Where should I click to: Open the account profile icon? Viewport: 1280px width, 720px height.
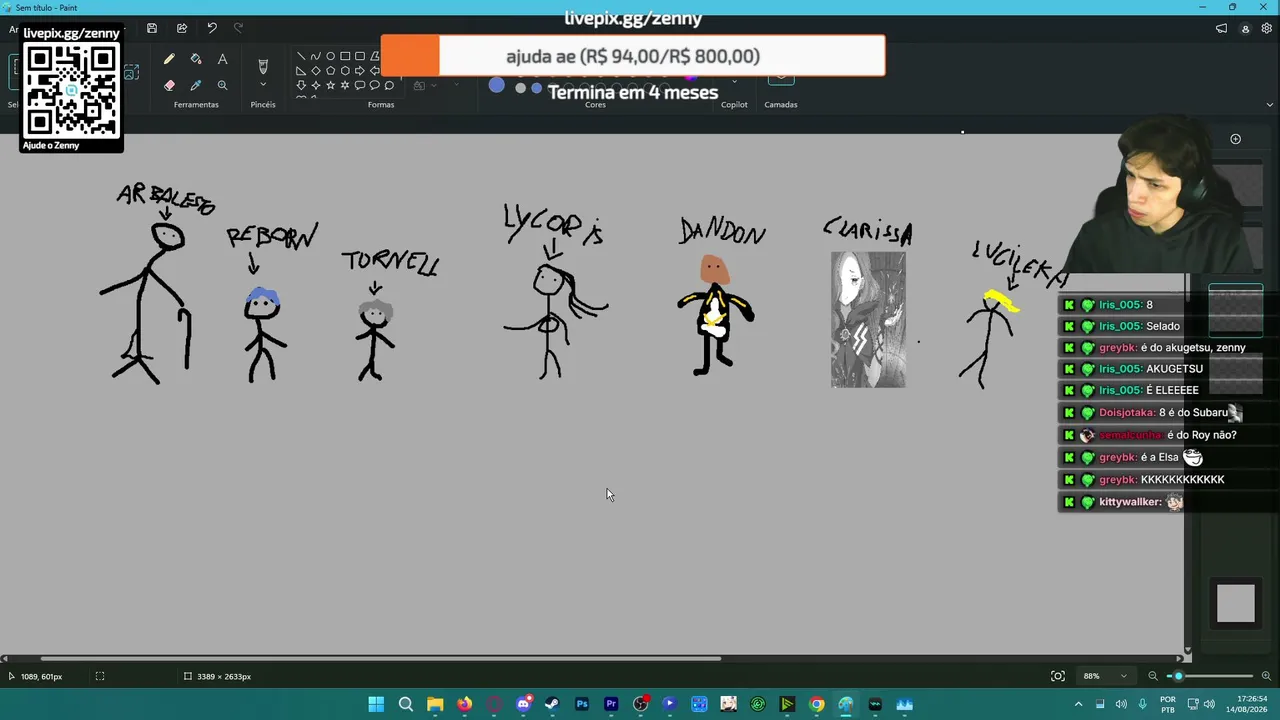point(1245,29)
